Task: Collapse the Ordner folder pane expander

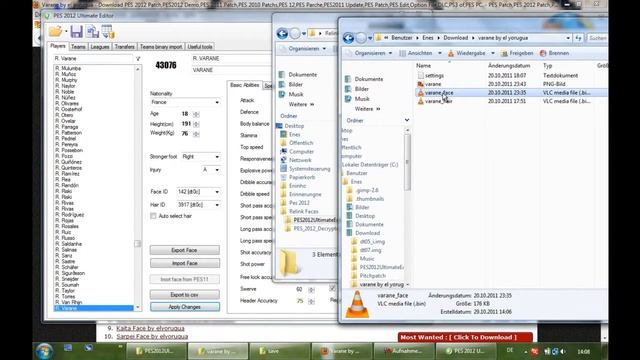Action: (407, 120)
